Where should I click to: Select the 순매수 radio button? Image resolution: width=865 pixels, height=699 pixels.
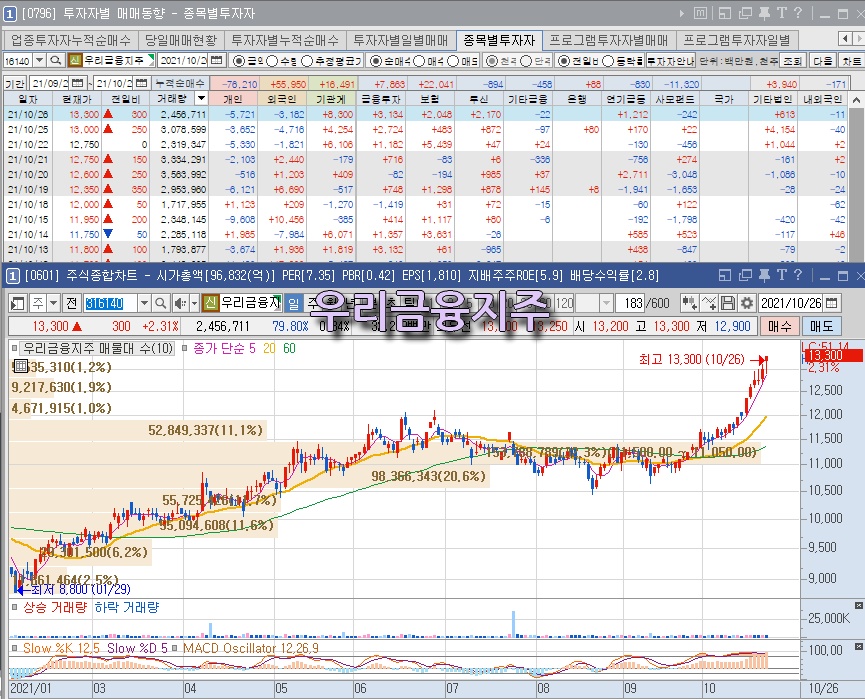click(x=376, y=61)
